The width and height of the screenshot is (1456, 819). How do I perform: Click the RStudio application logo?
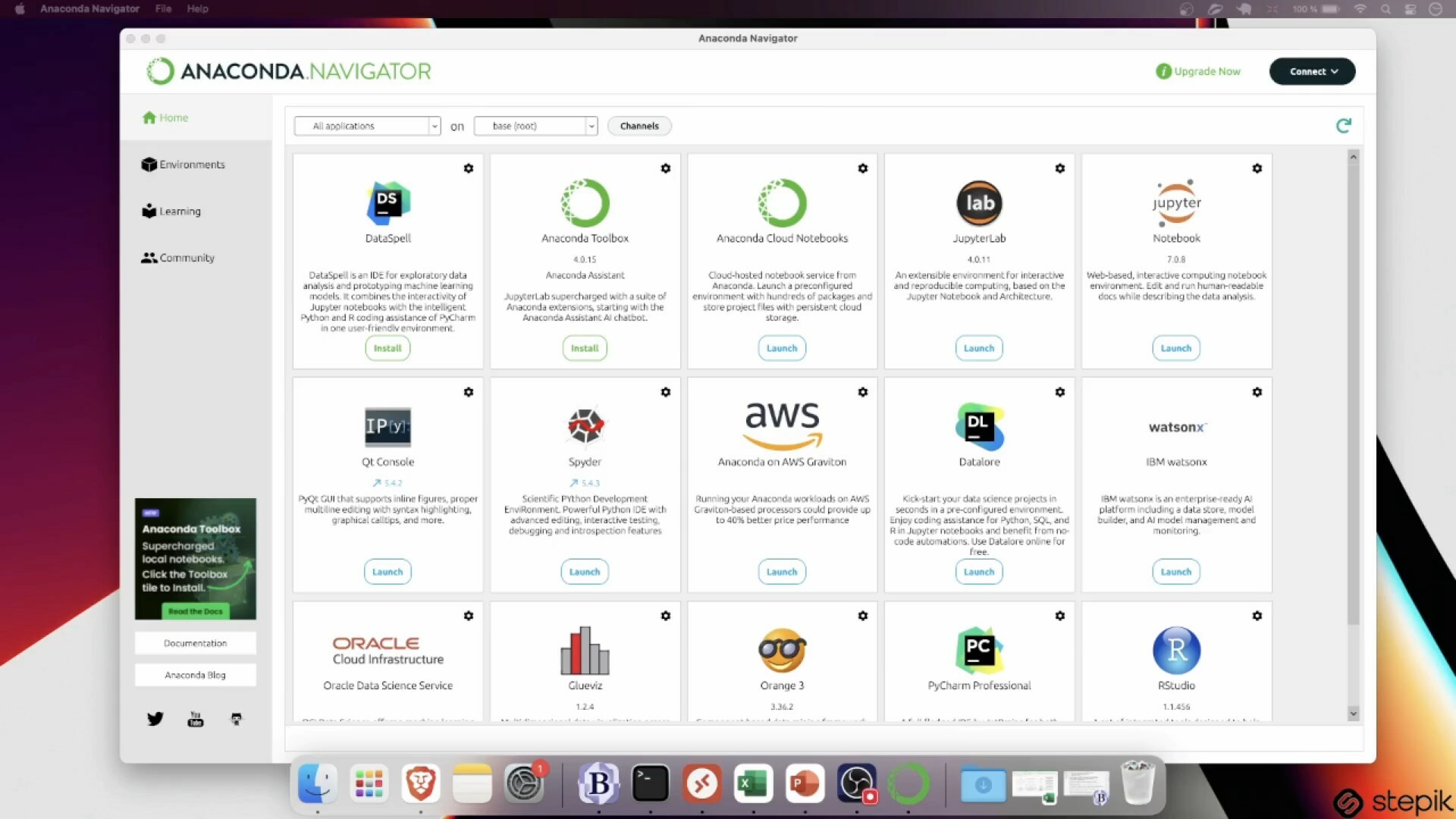1176,650
